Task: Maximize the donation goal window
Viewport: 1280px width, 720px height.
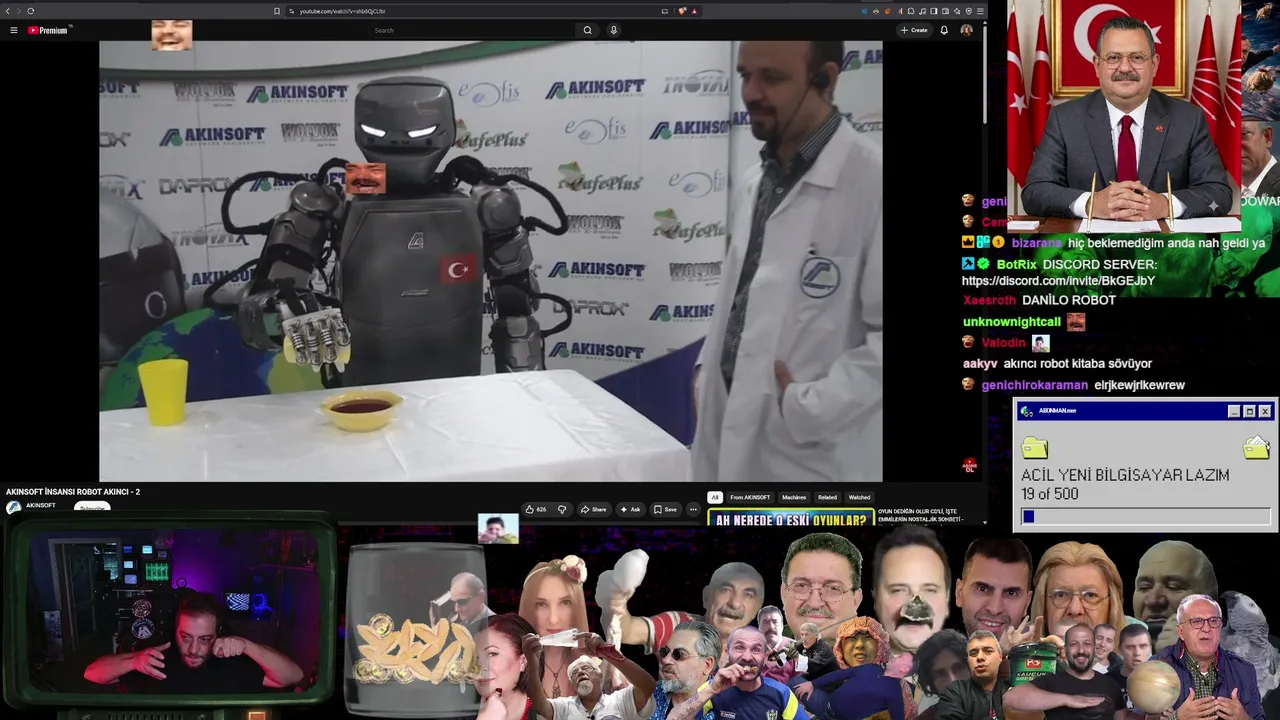Action: pos(1249,411)
